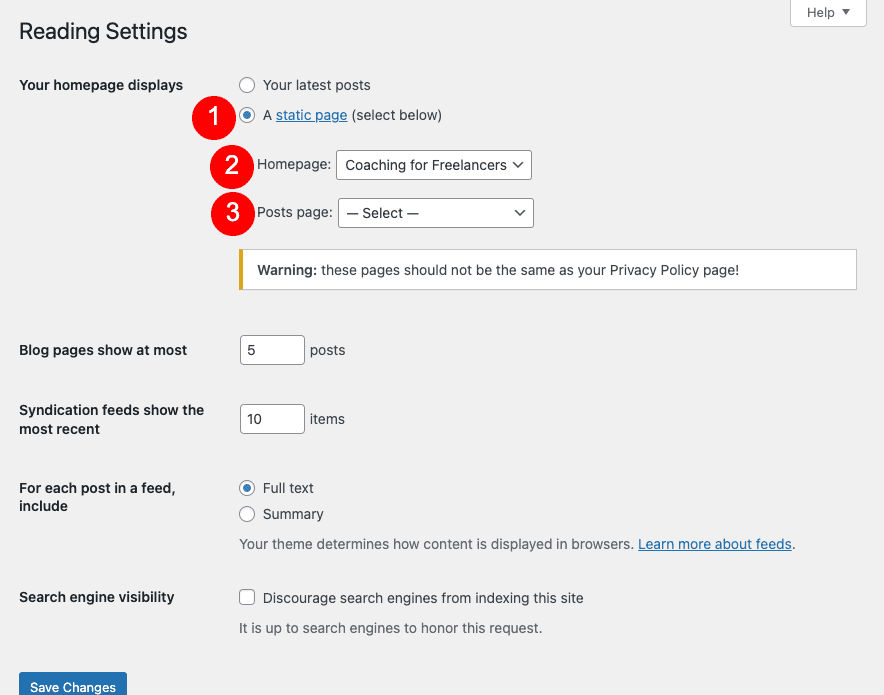The image size is (884, 695).
Task: Select 'A static page' radio option
Action: (247, 115)
